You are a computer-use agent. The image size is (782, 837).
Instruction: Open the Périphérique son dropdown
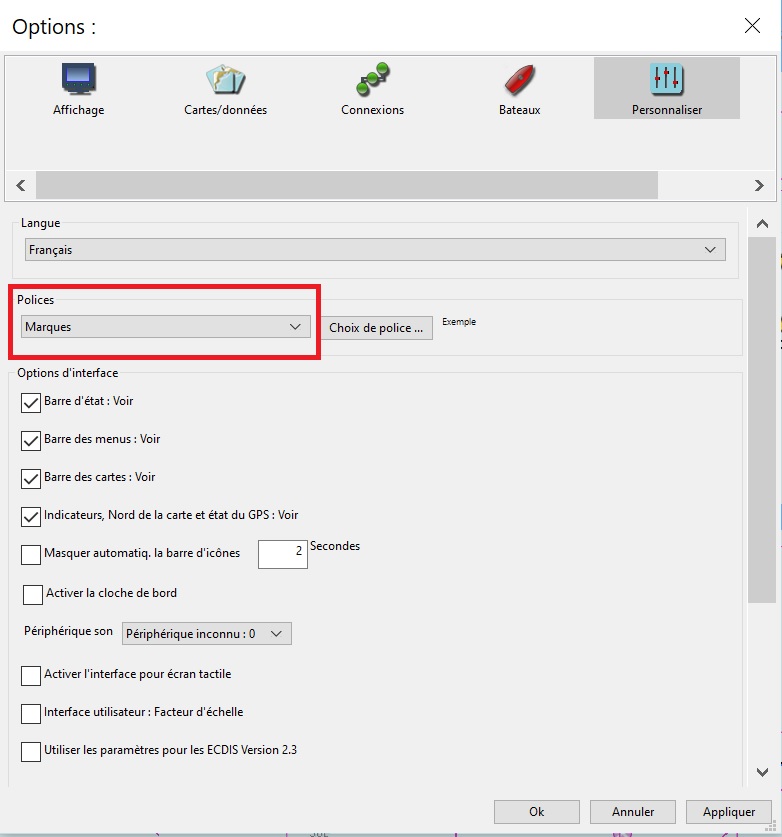pos(206,634)
